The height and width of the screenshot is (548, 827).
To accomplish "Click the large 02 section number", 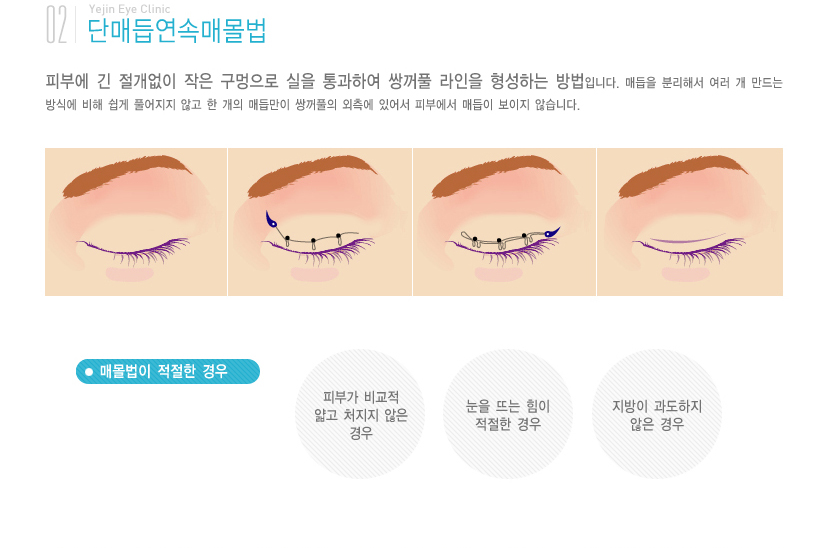I will [56, 24].
